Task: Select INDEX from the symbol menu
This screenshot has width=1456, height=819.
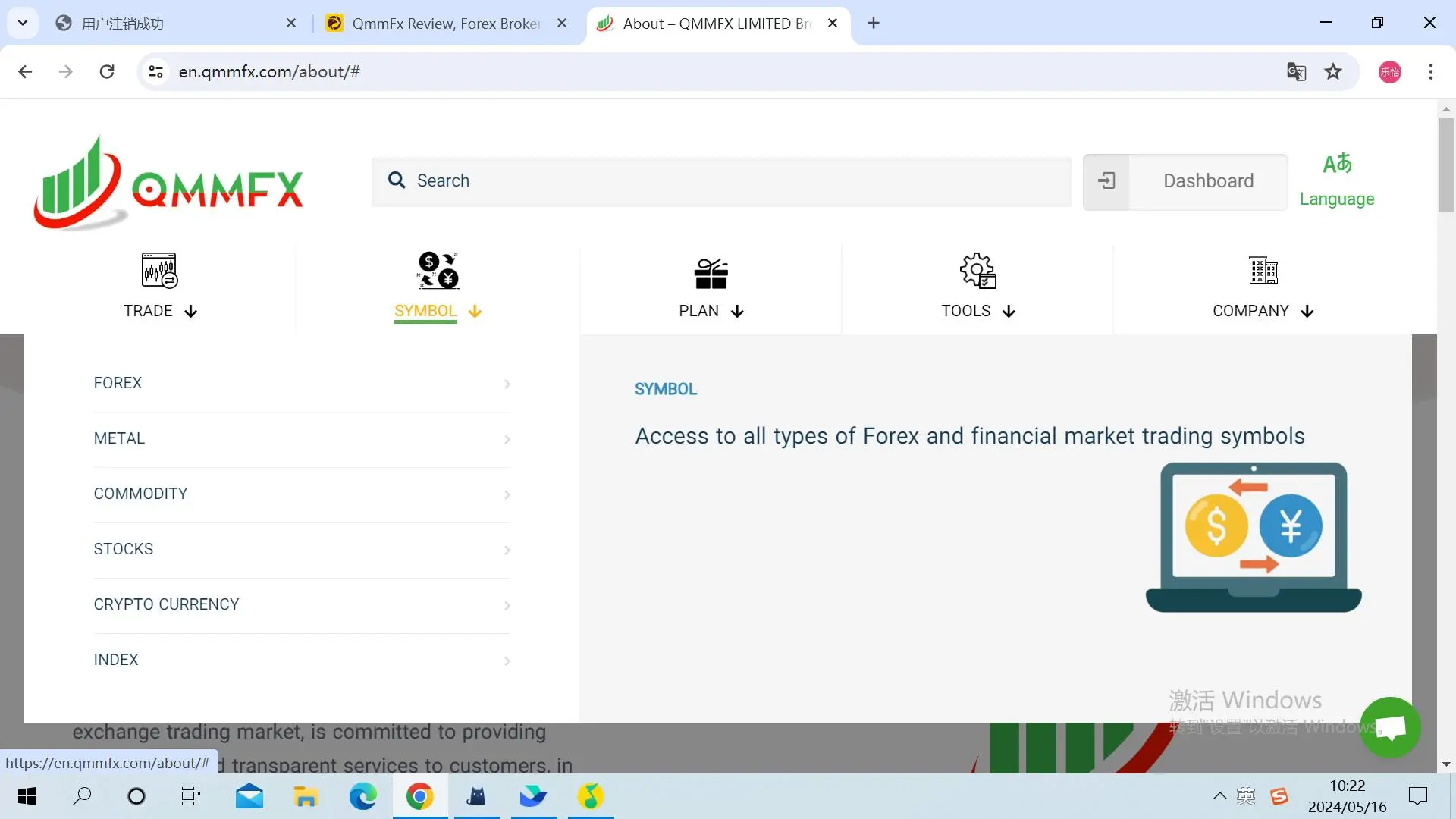Action: pos(116,660)
